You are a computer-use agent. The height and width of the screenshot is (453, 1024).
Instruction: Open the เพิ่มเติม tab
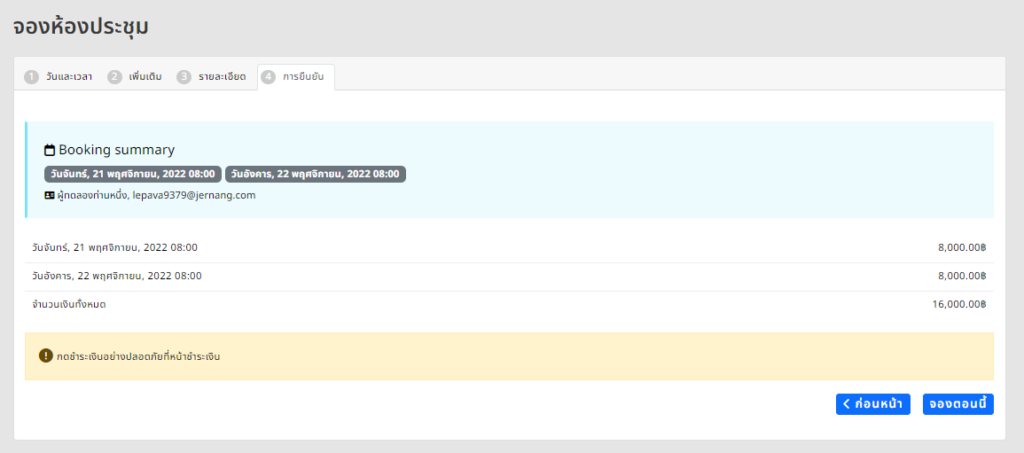145,77
